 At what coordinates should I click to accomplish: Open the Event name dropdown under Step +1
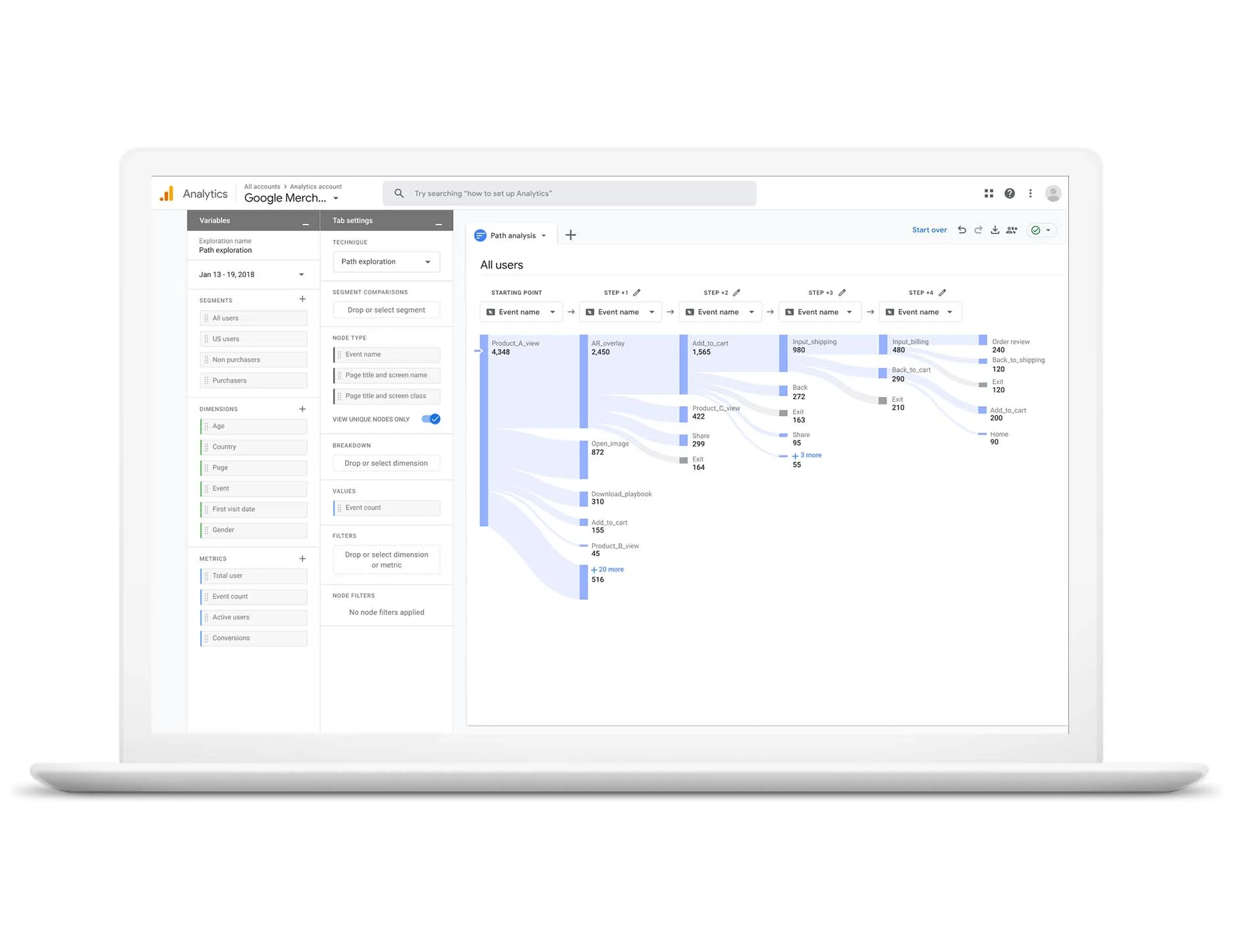[x=620, y=311]
